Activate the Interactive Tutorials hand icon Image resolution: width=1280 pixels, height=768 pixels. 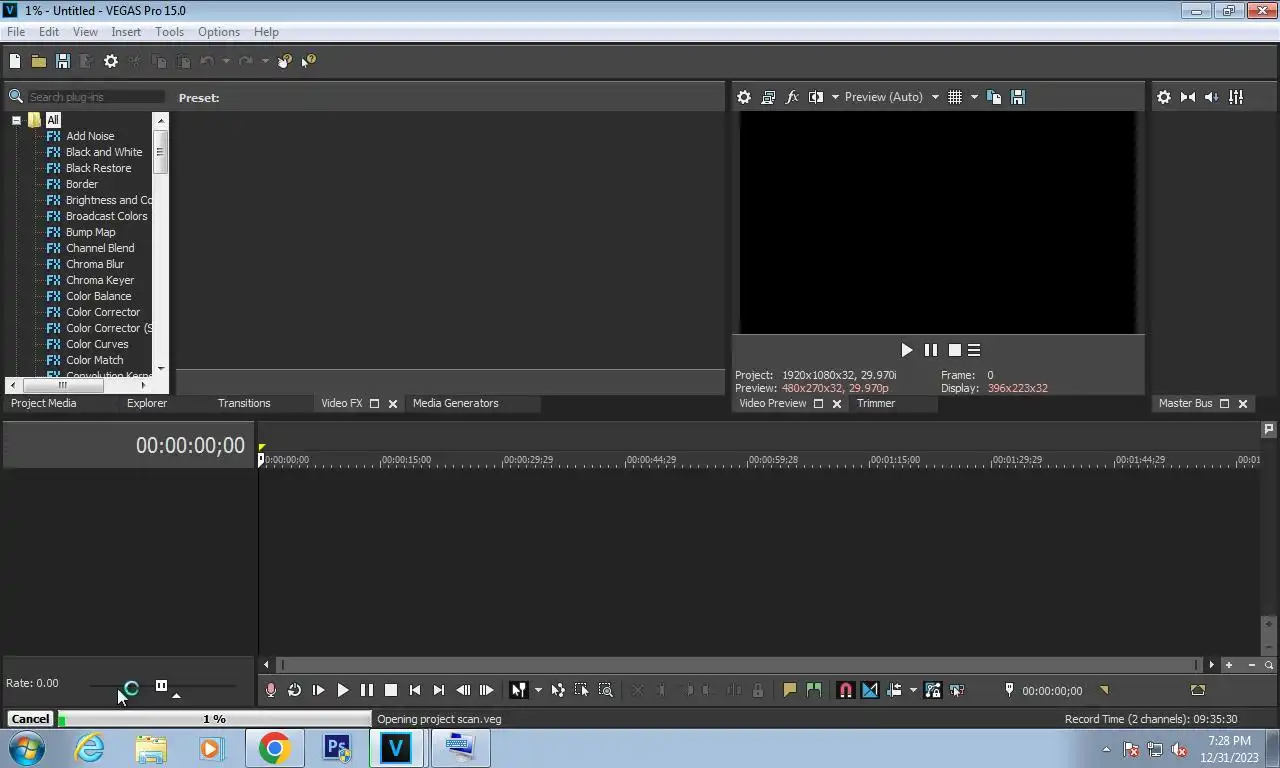(x=285, y=61)
